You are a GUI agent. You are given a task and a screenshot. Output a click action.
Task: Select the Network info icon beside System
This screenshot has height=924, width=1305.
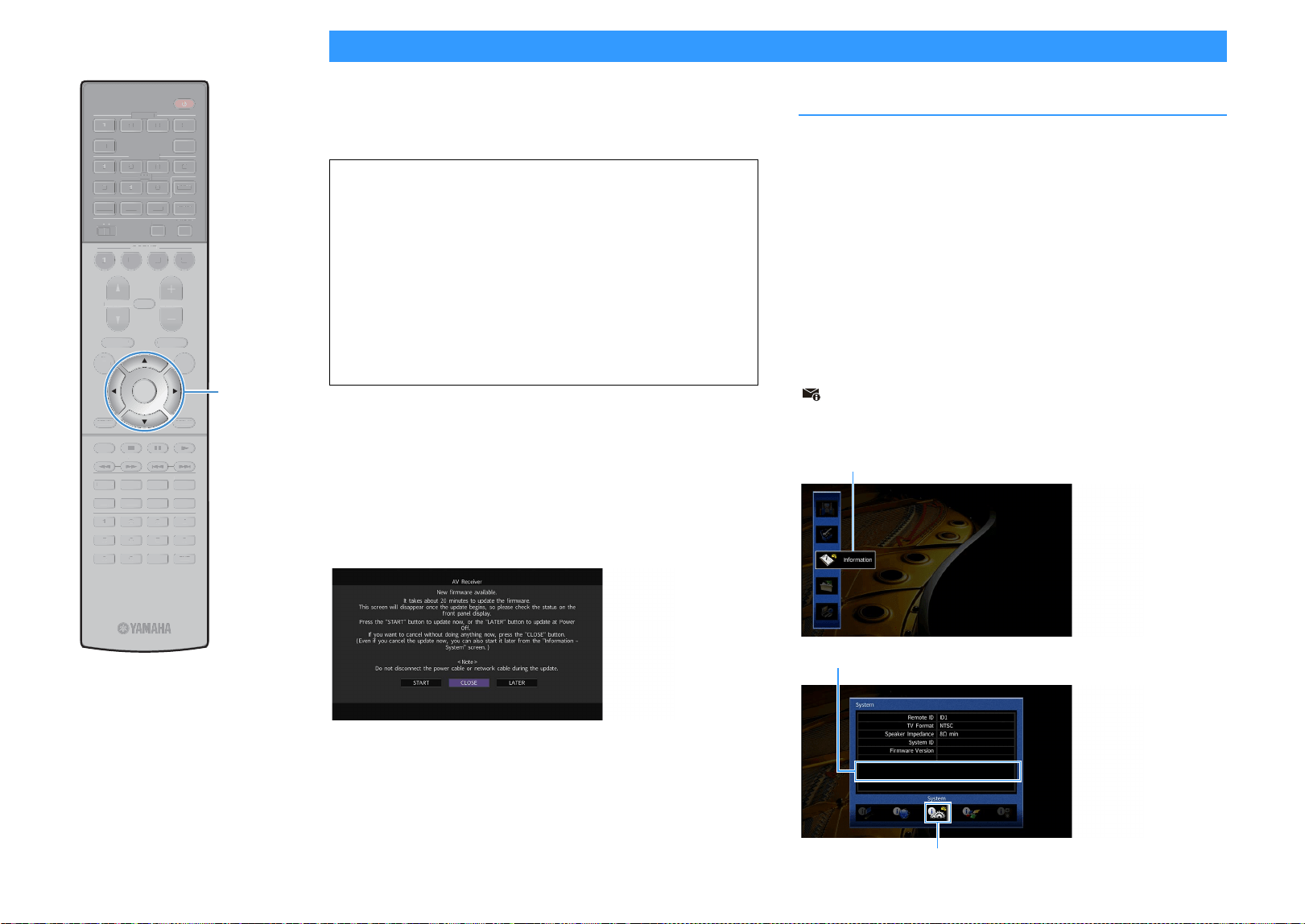901,813
